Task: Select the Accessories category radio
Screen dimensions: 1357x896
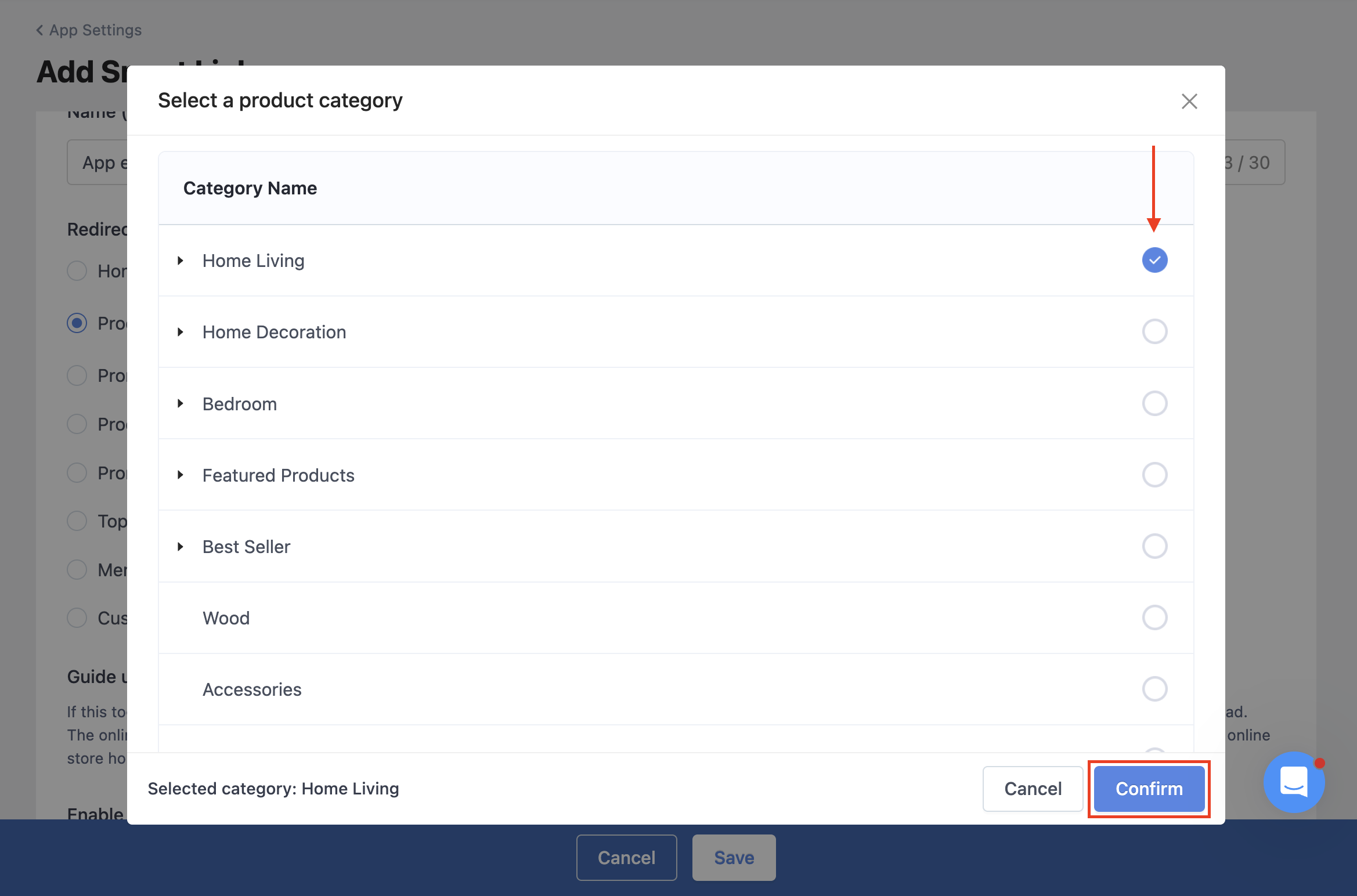Action: [1154, 689]
